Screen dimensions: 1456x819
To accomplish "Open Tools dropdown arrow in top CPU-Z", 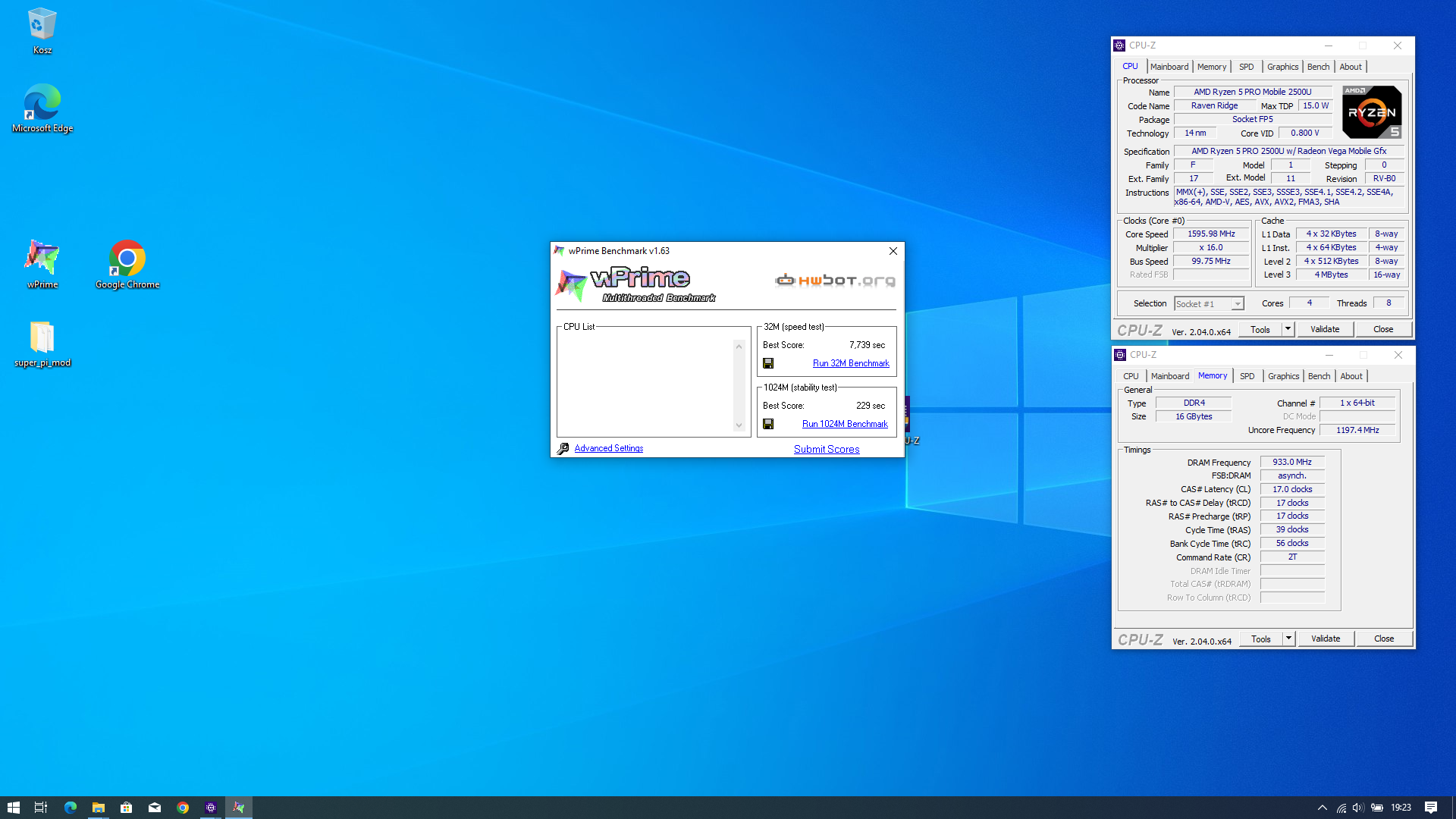I will 1288,329.
